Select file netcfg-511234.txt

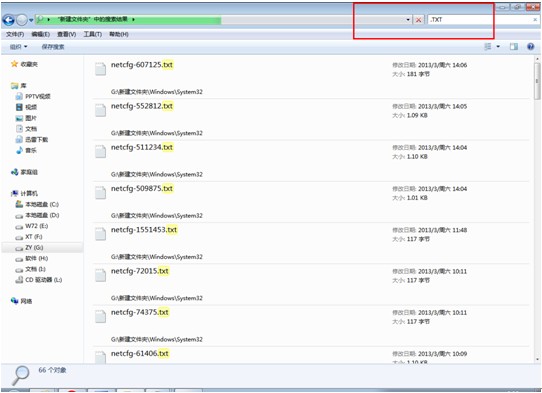point(142,147)
